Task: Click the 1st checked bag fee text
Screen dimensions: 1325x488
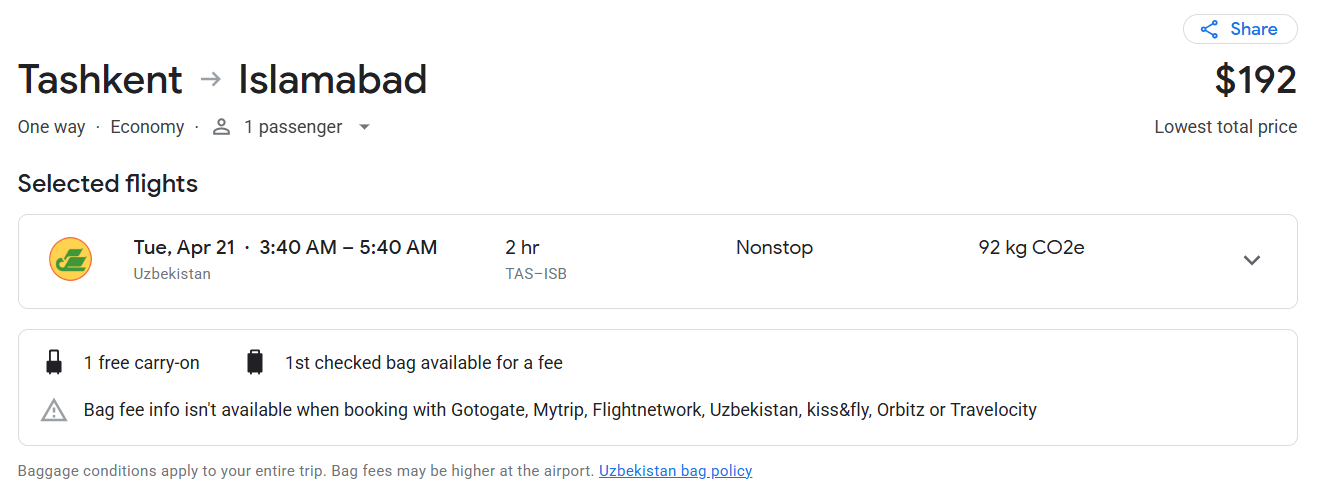Action: click(x=423, y=363)
